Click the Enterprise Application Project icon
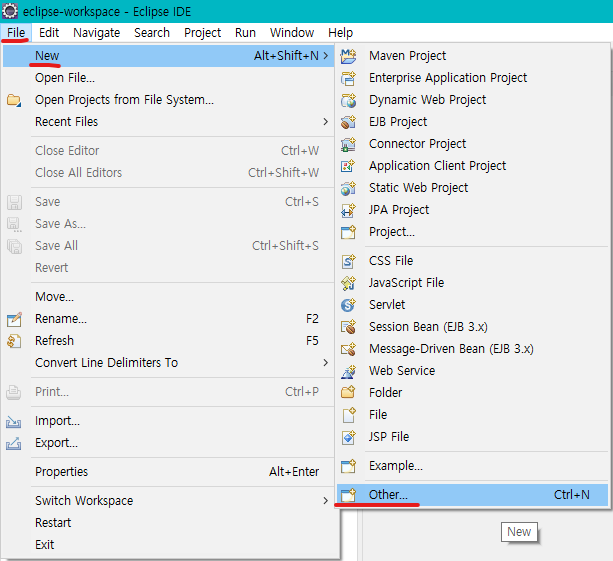Image resolution: width=613 pixels, height=561 pixels. click(348, 78)
